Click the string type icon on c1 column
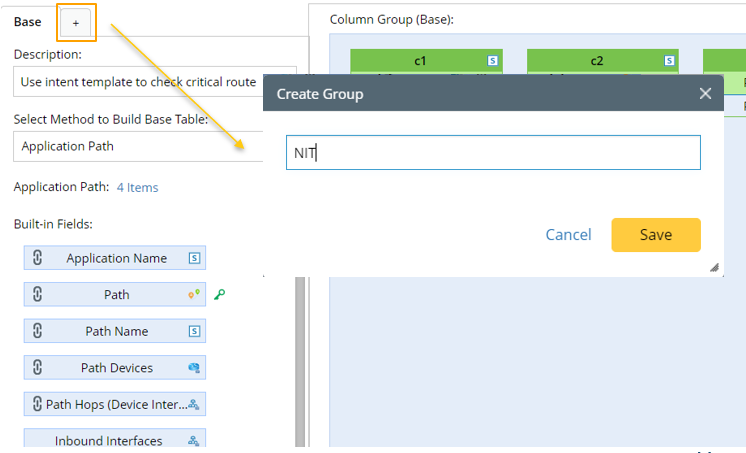This screenshot has height=453, width=746. [x=492, y=61]
